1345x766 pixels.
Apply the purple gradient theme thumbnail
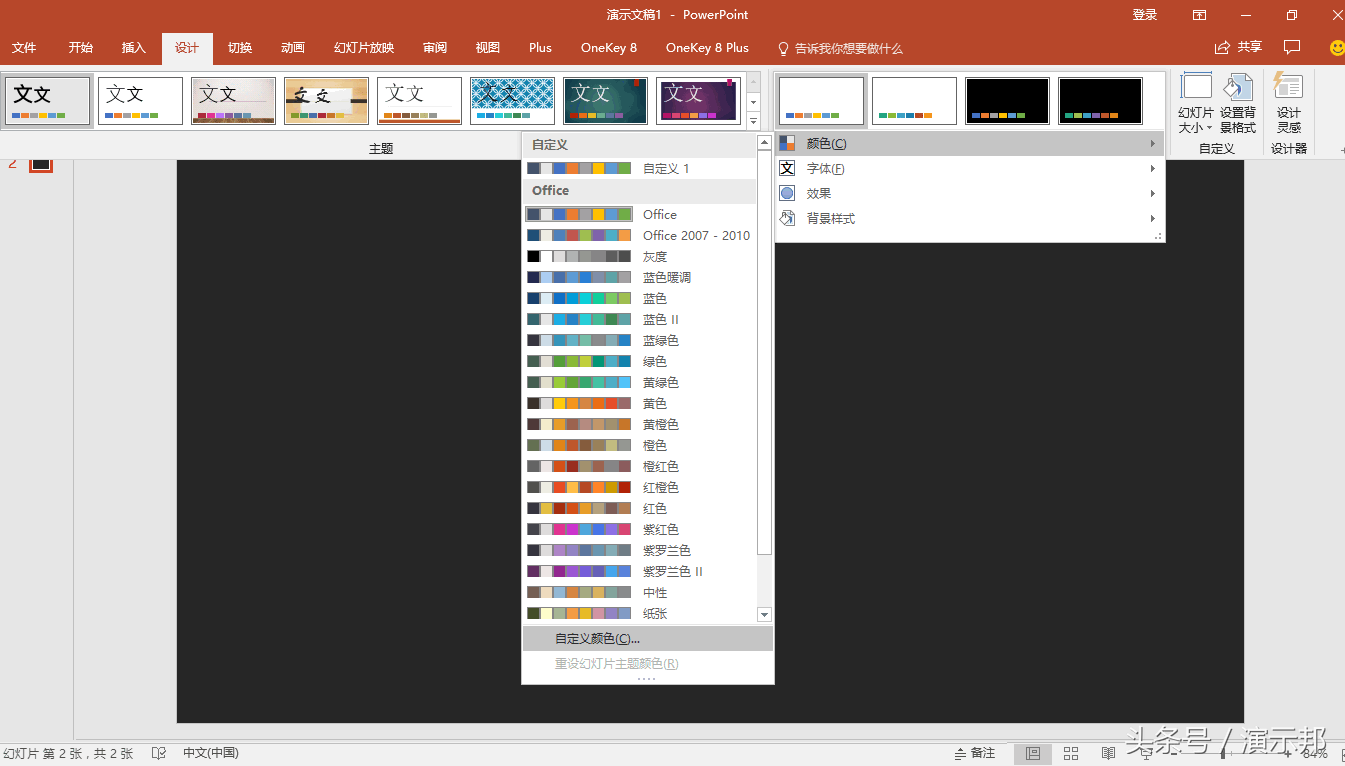point(698,101)
